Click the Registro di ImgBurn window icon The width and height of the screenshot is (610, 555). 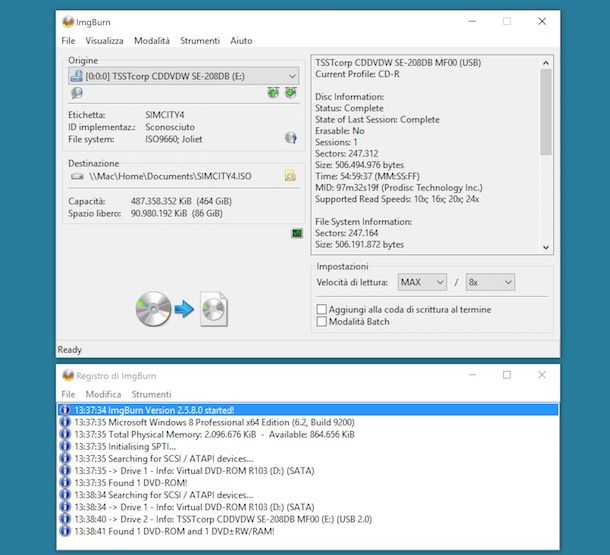point(68,375)
